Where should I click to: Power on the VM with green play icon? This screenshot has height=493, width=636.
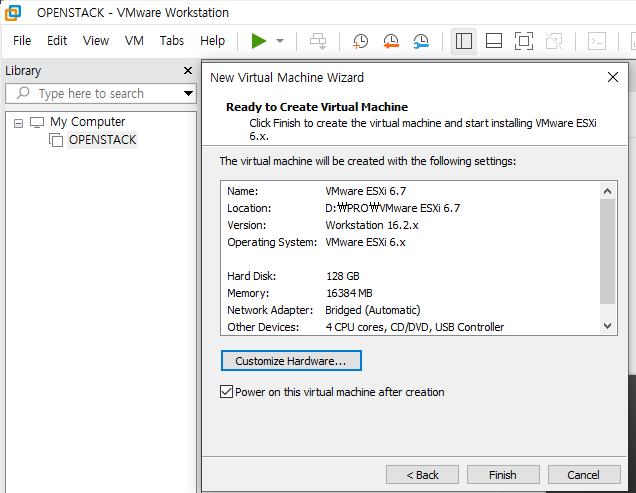pos(258,41)
